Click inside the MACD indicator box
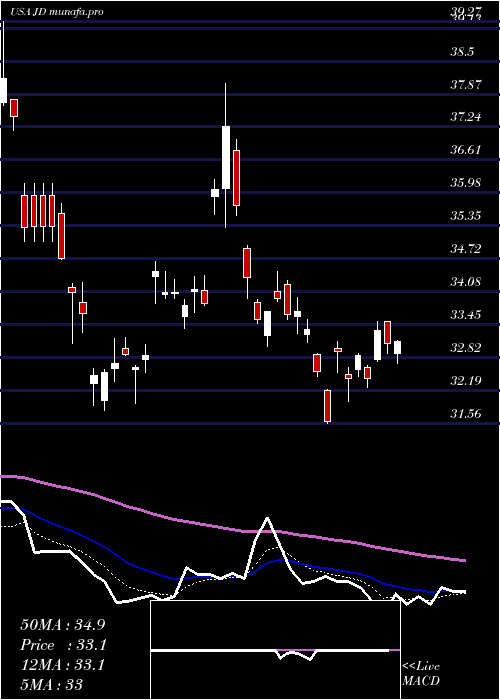 click(275, 650)
